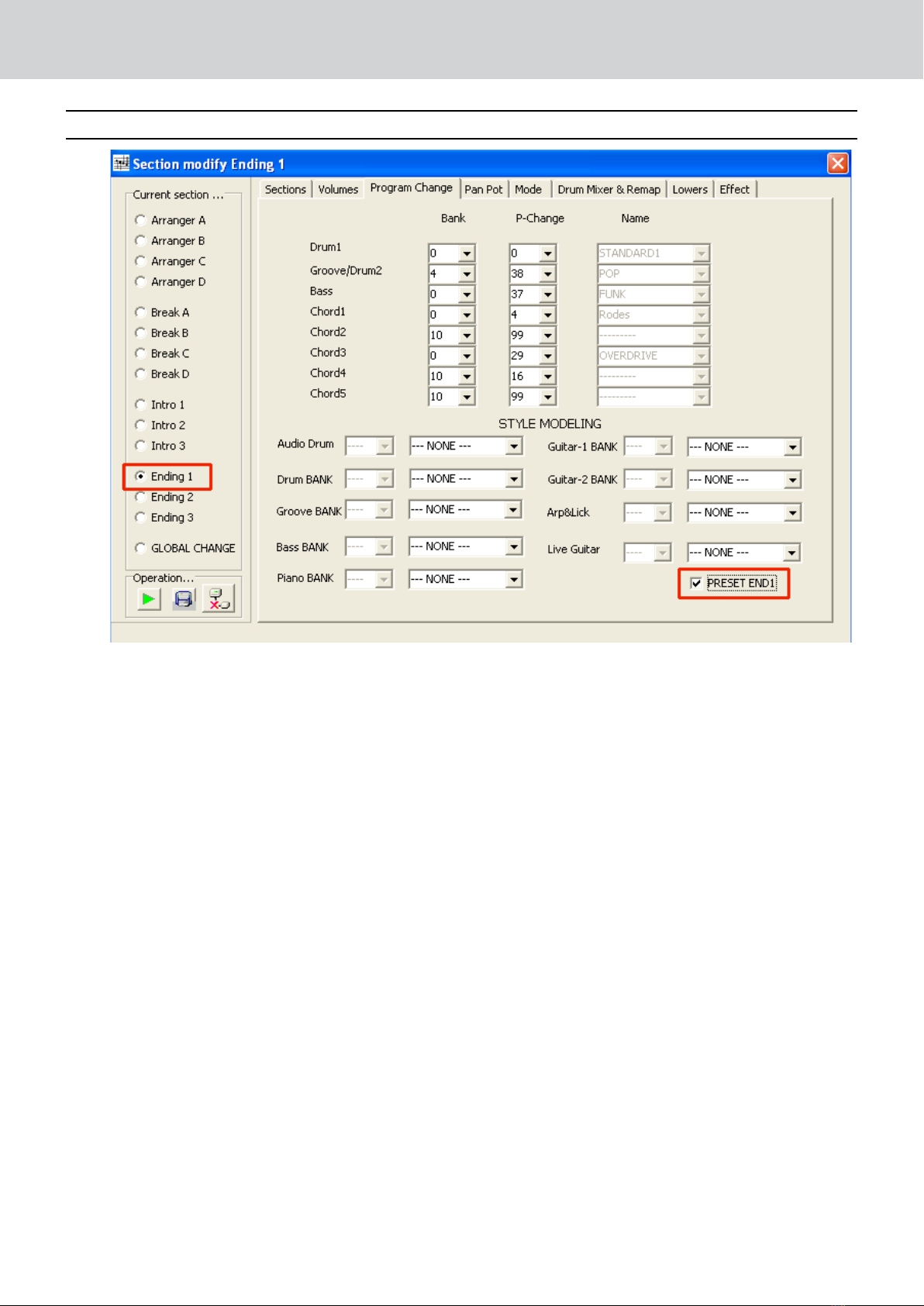The height and width of the screenshot is (1306, 924).
Task: Click the green play icon under Operation
Action: click(149, 599)
